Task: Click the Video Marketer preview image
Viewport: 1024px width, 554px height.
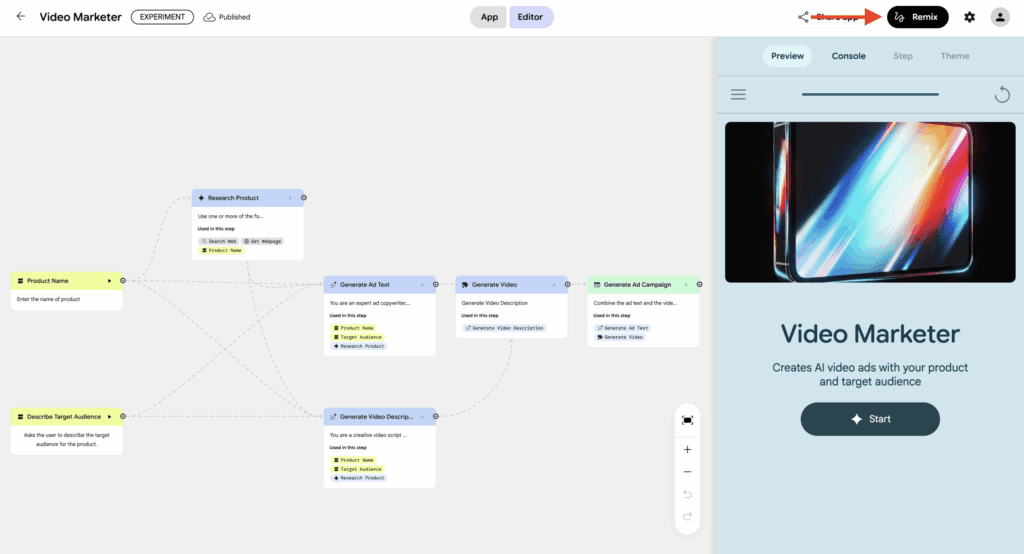Action: (x=868, y=202)
